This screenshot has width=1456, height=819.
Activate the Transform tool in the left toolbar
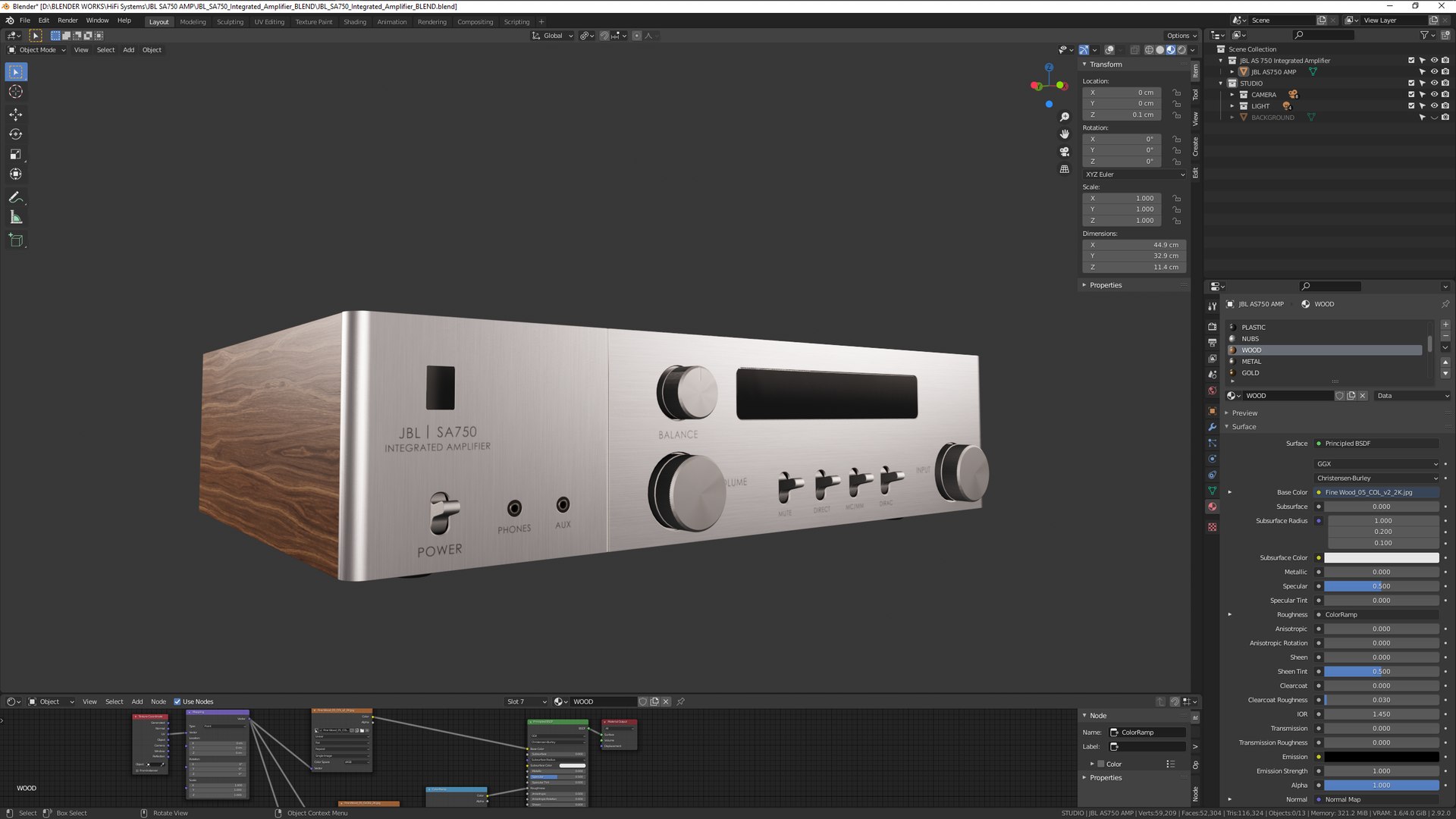pos(16,174)
